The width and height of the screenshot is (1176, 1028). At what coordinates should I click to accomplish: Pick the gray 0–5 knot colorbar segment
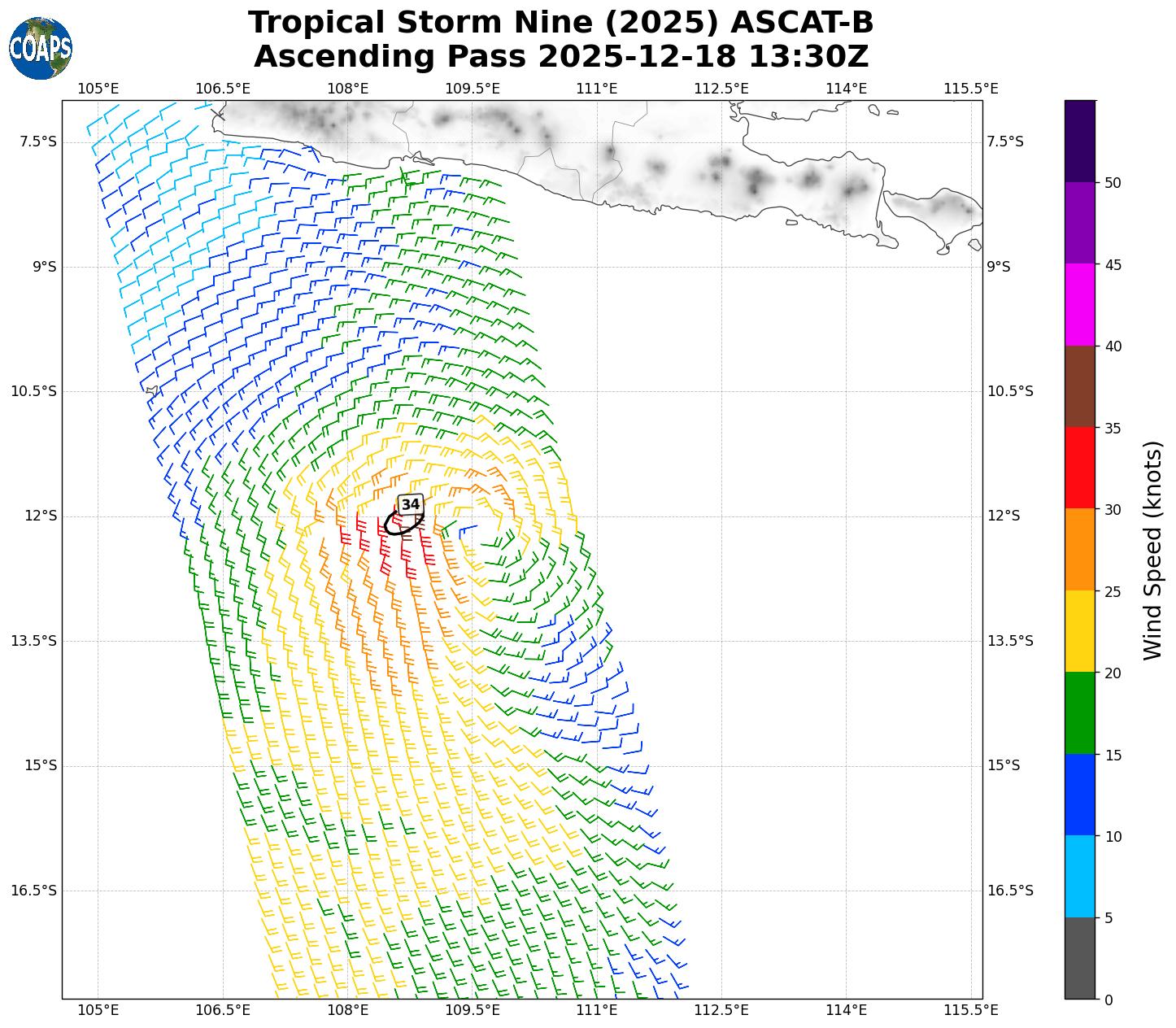(x=1080, y=958)
